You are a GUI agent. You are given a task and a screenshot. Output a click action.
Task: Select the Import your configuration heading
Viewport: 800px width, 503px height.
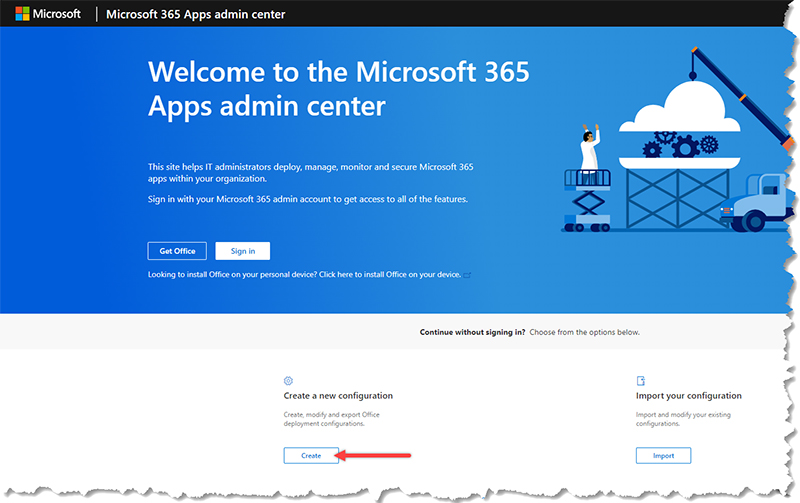pyautogui.click(x=689, y=396)
